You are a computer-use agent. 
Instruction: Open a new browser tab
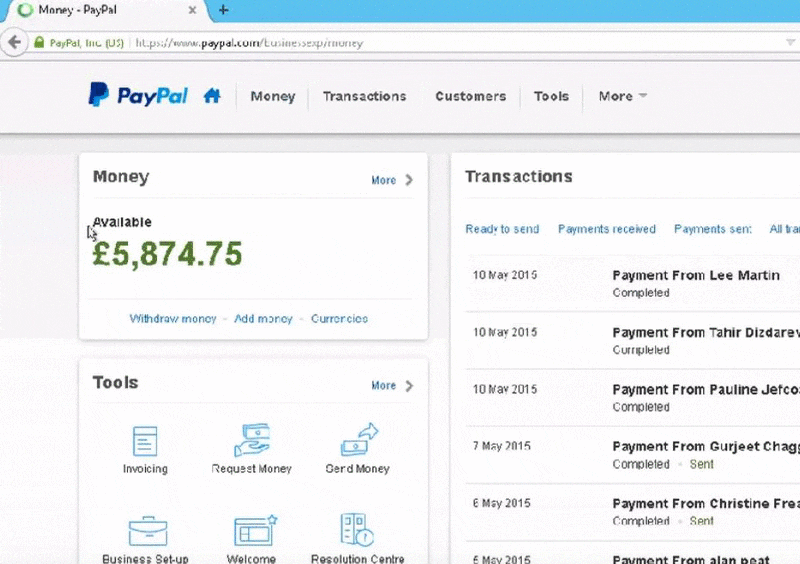pos(223,10)
